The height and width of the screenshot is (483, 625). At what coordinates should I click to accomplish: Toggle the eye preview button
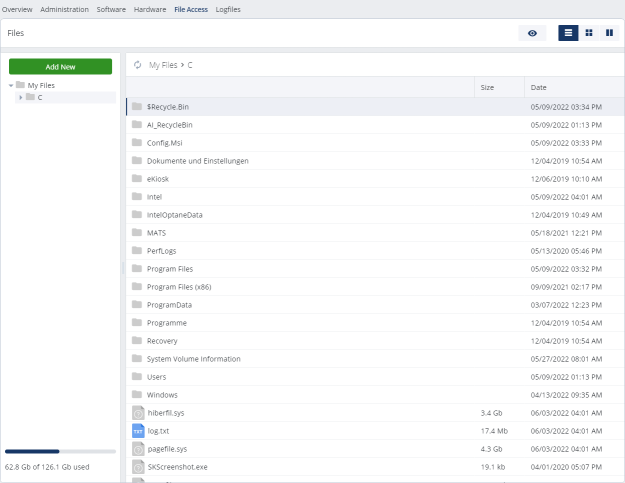click(532, 33)
